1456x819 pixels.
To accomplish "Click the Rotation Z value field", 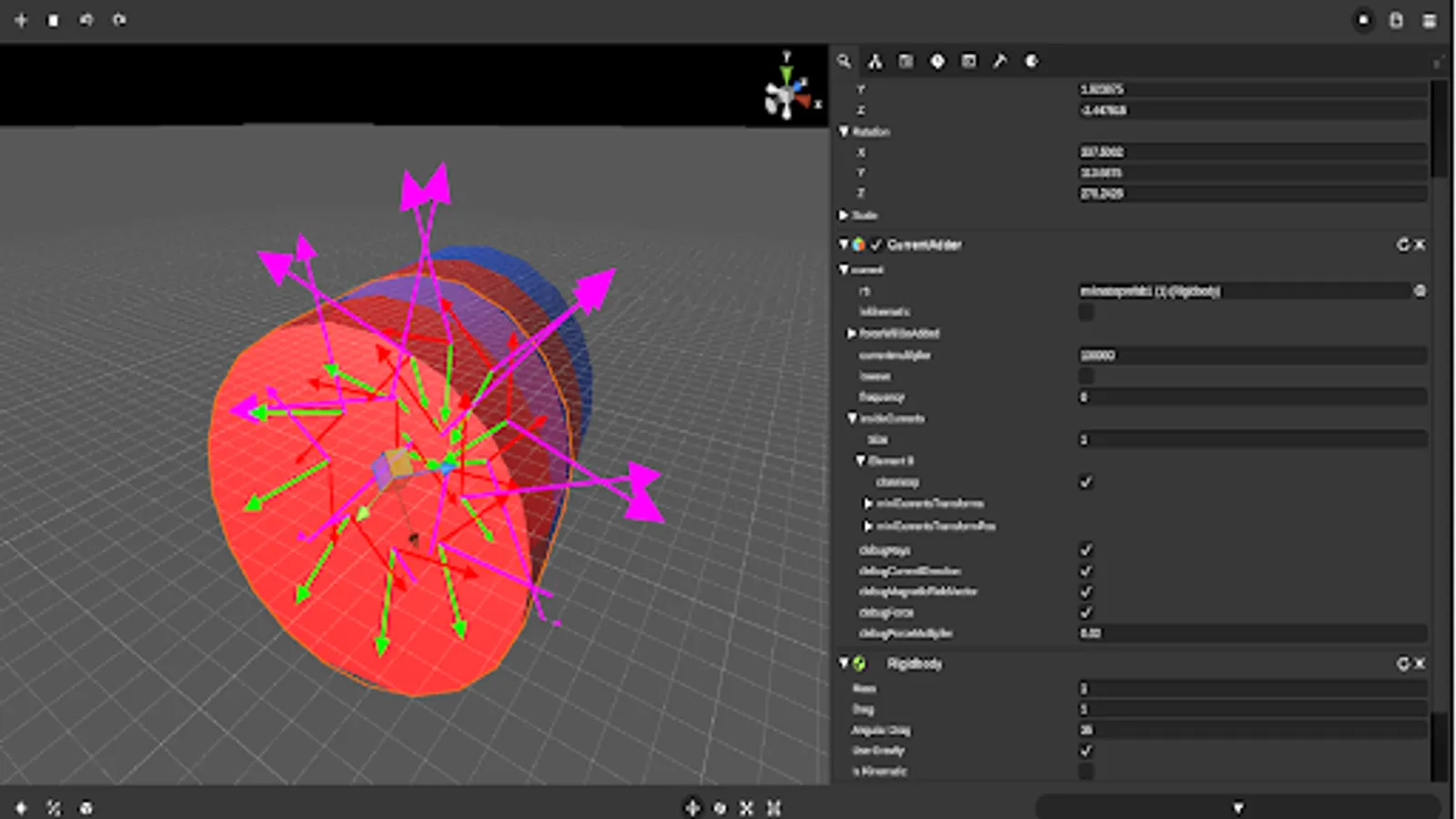I will pyautogui.click(x=1252, y=194).
